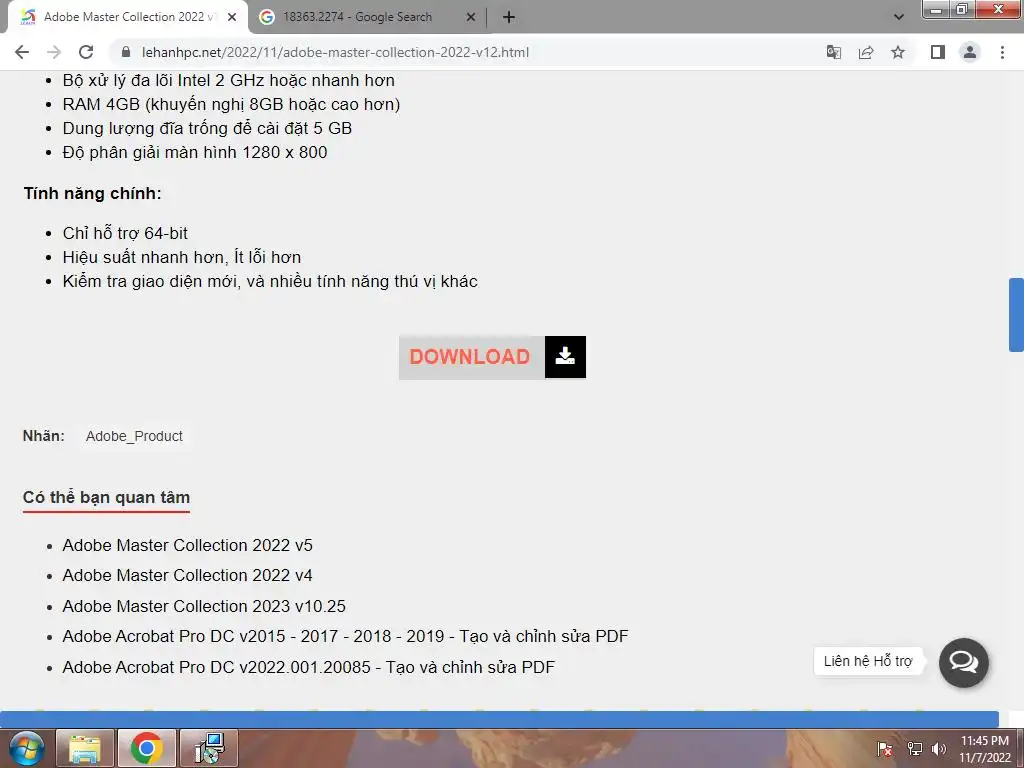
Task: Open the volume speaker tray icon
Action: (x=939, y=748)
